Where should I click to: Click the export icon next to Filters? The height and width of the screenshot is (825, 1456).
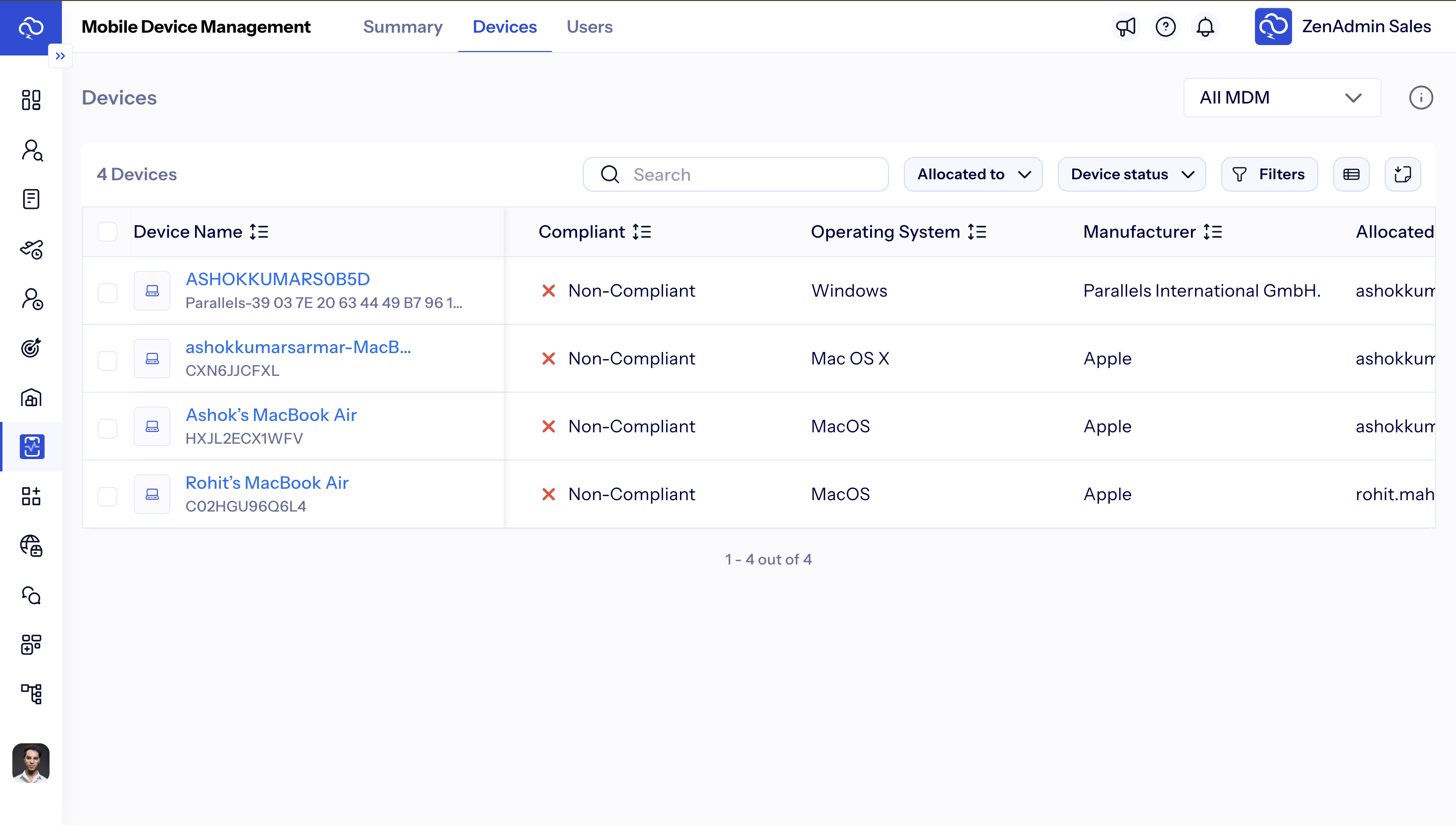(x=1402, y=174)
